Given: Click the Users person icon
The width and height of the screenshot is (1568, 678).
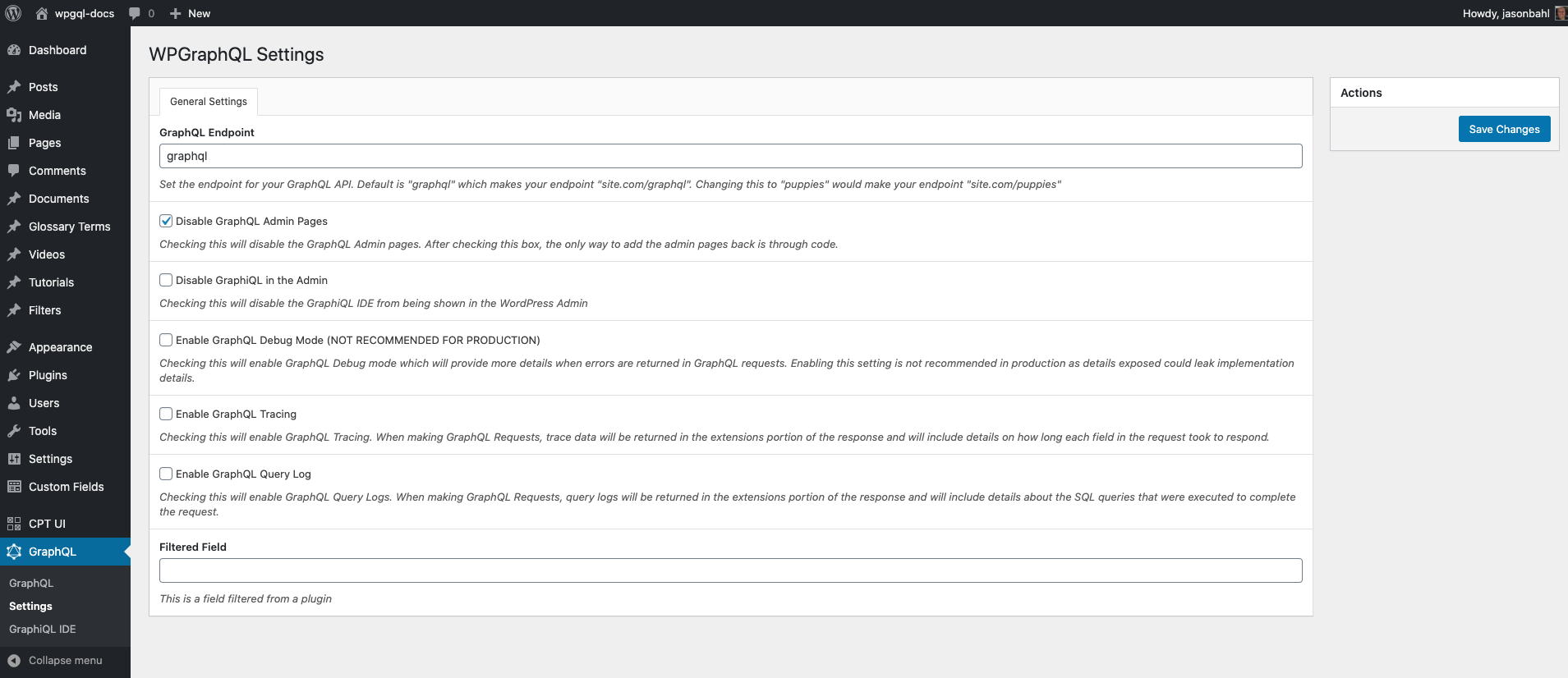Looking at the screenshot, I should pyautogui.click(x=14, y=403).
